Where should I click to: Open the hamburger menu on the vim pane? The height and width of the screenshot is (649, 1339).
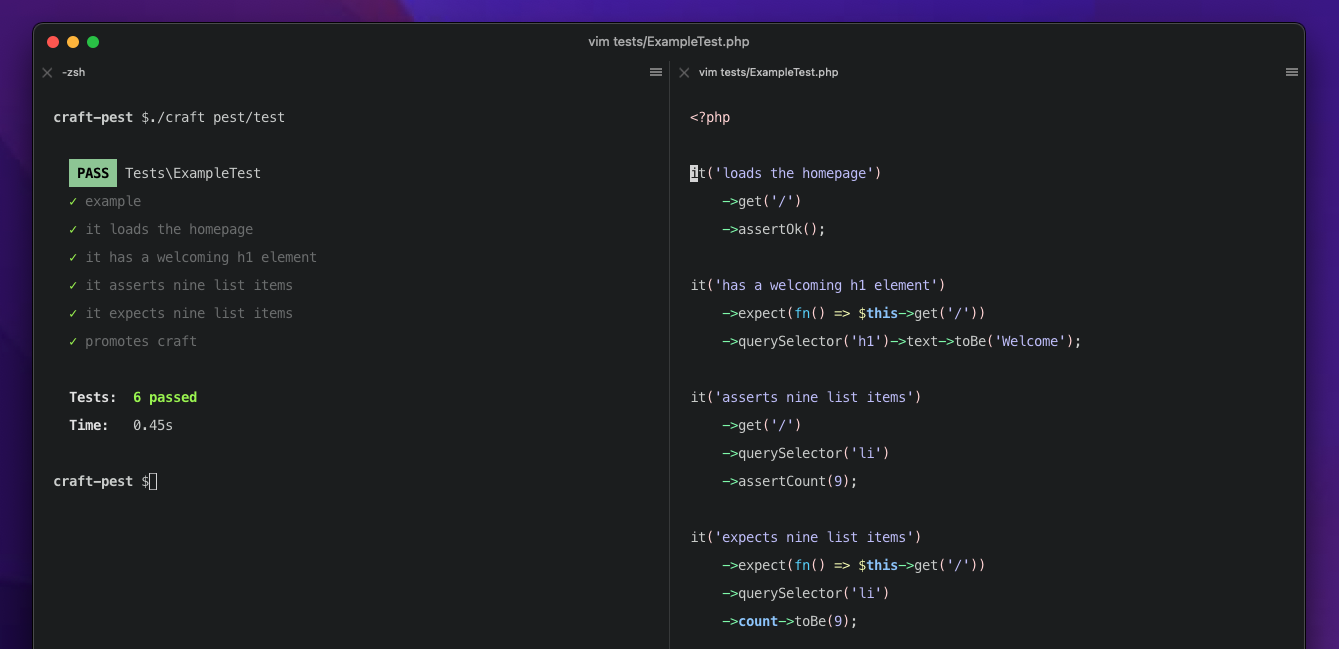tap(1292, 72)
